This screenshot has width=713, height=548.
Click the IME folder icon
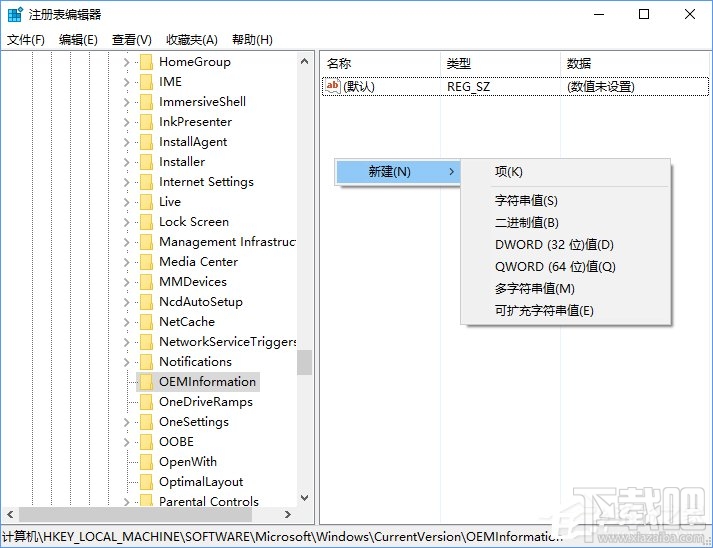[x=146, y=82]
